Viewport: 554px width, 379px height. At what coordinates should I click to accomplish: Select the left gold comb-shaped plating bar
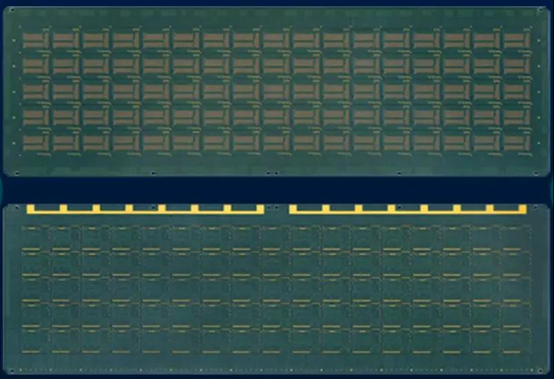[x=146, y=209]
